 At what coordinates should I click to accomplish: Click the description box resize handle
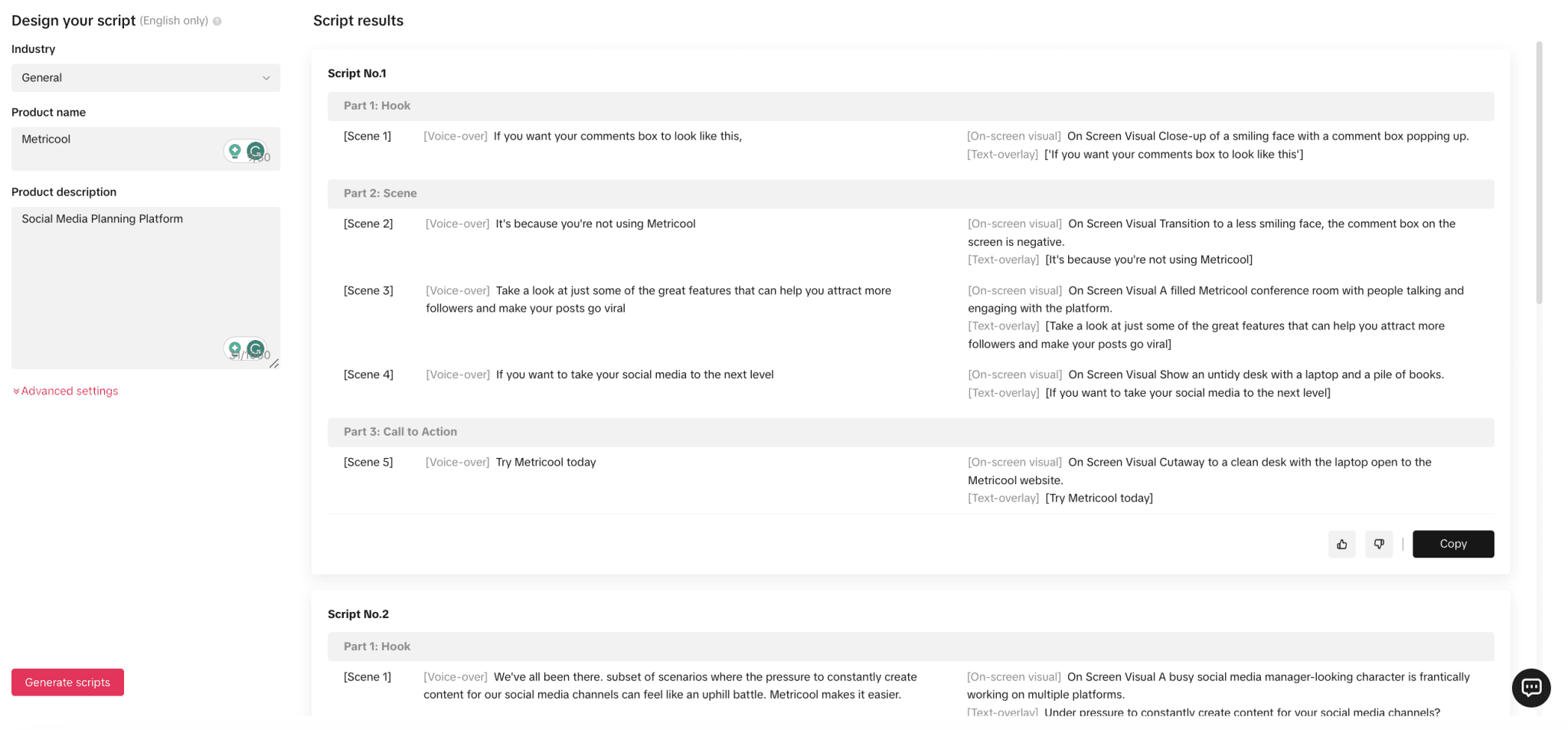coord(274,363)
